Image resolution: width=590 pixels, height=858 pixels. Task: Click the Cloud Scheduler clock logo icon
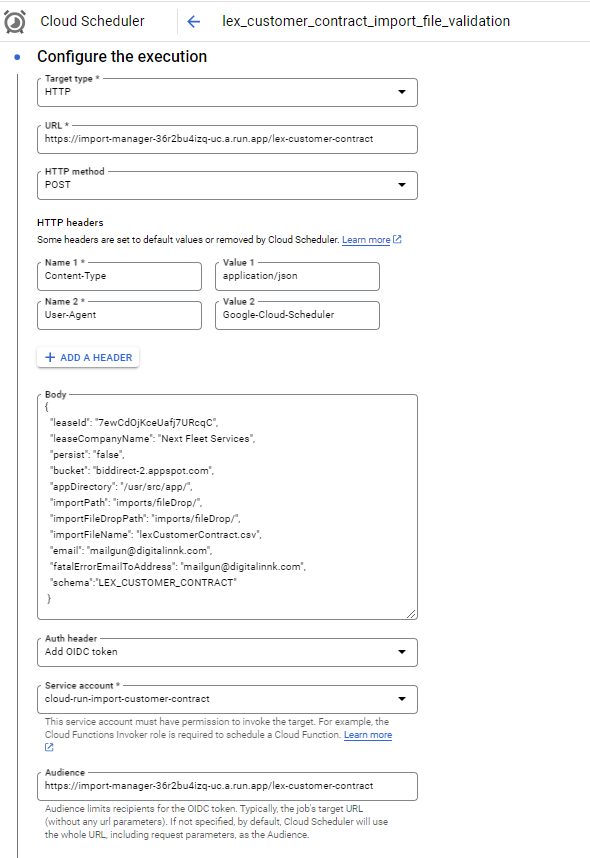point(14,22)
